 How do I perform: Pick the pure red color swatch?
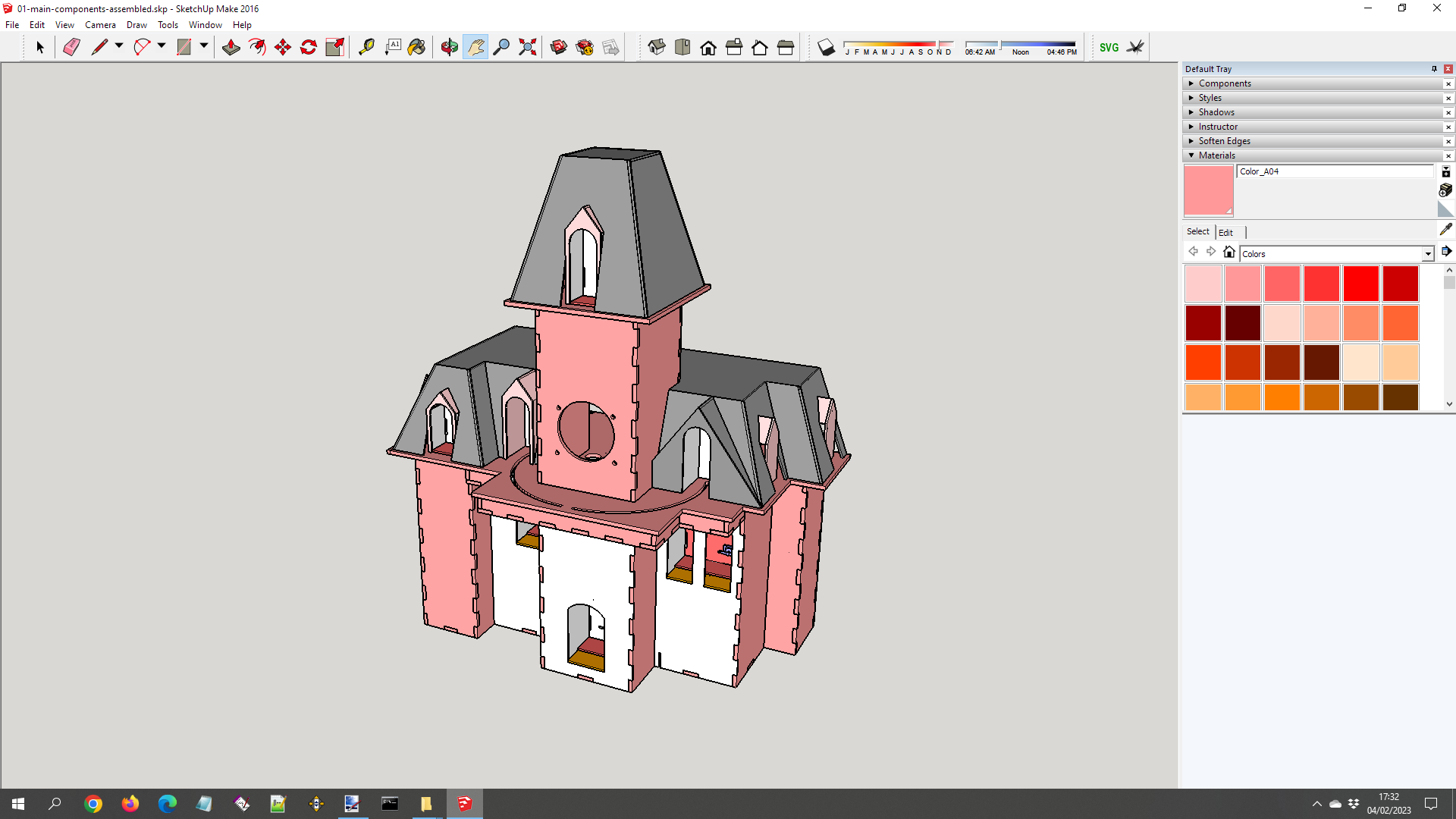1360,284
